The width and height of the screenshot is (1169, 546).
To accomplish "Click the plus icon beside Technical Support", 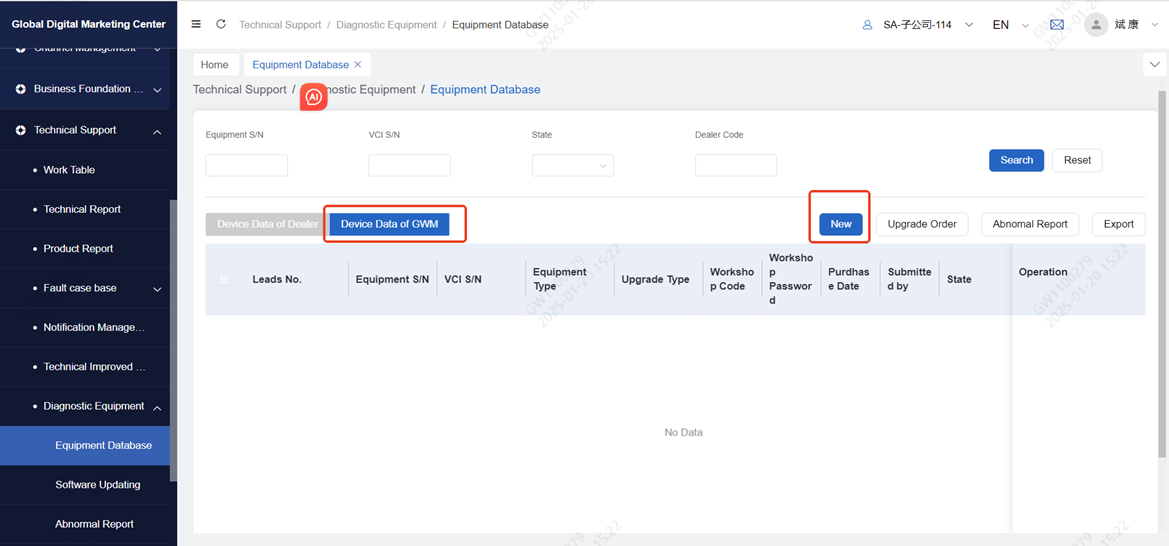I will click(21, 130).
